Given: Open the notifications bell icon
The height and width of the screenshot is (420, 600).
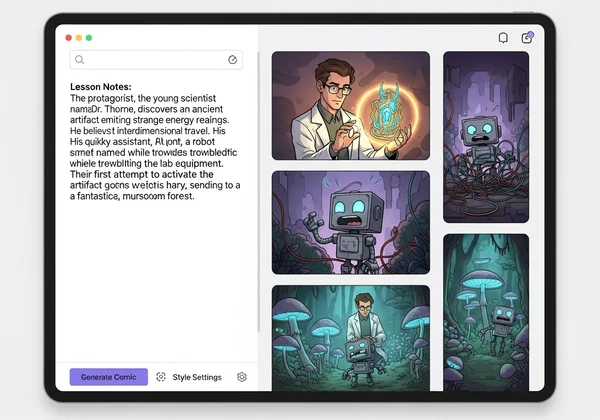Looking at the screenshot, I should (503, 38).
